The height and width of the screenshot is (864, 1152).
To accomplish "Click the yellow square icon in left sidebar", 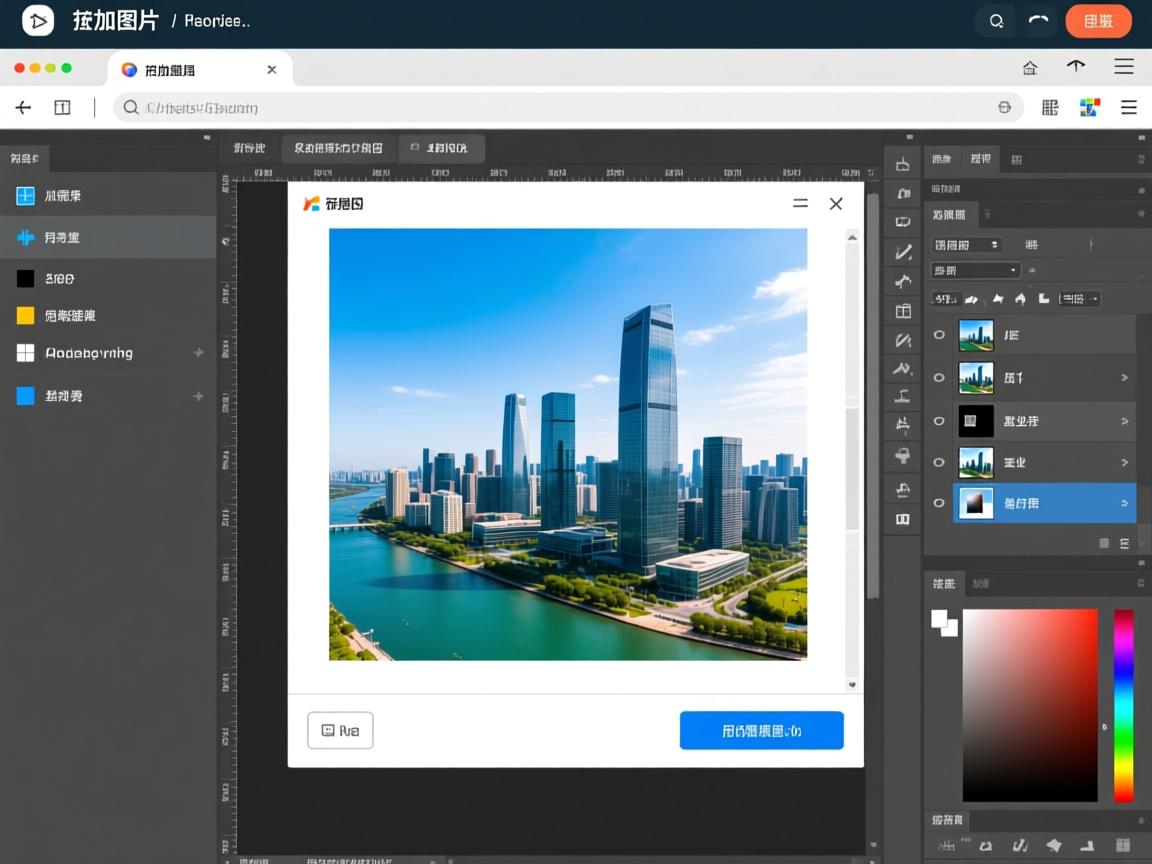I will 25,315.
